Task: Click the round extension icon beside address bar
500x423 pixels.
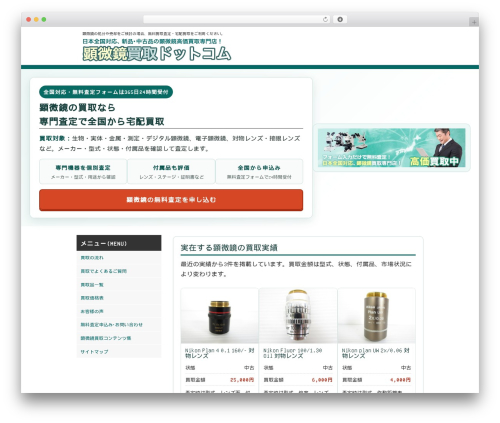Action: 340,19
